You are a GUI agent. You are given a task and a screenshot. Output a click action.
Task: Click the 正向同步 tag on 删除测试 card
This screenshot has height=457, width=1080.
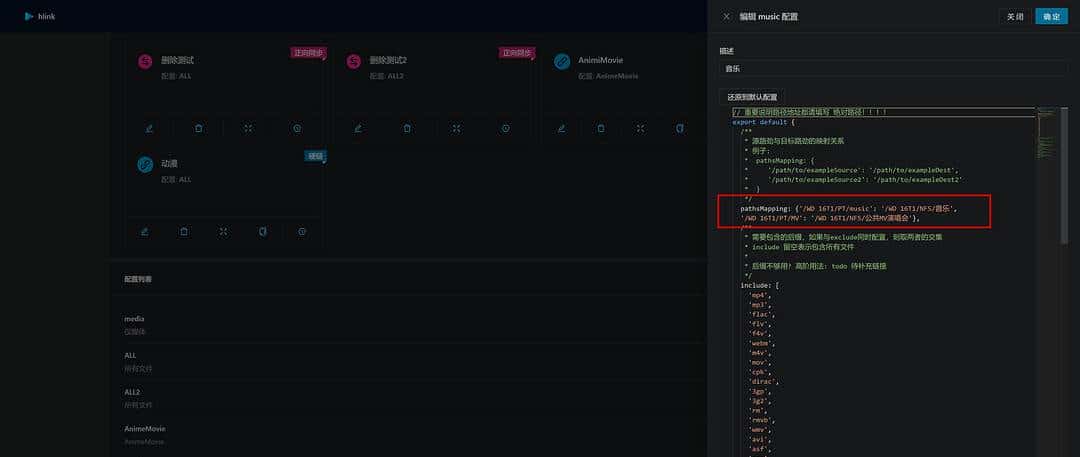pos(307,52)
